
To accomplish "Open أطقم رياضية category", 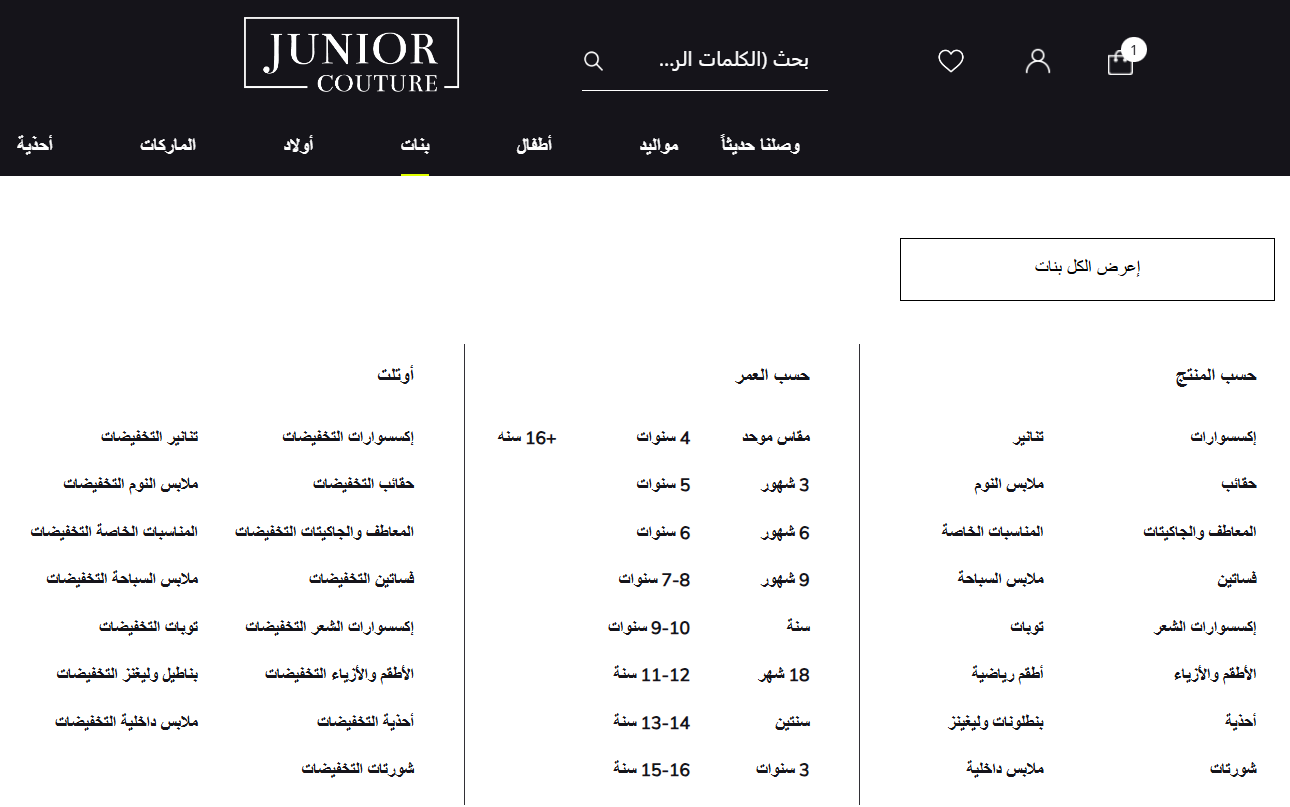I will tap(1007, 674).
